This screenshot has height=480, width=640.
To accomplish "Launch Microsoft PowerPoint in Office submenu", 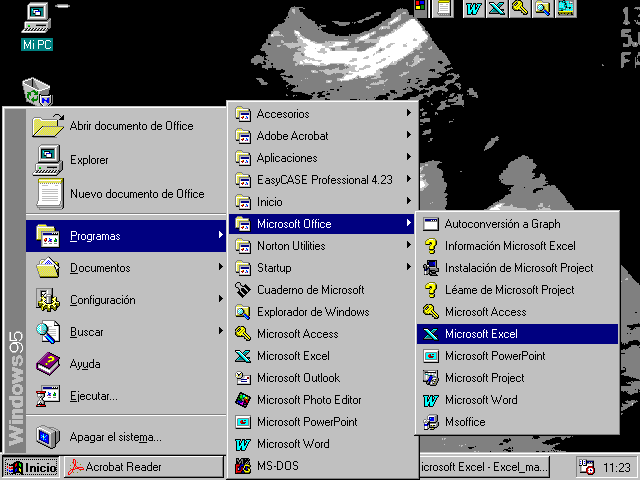I will 518,356.
